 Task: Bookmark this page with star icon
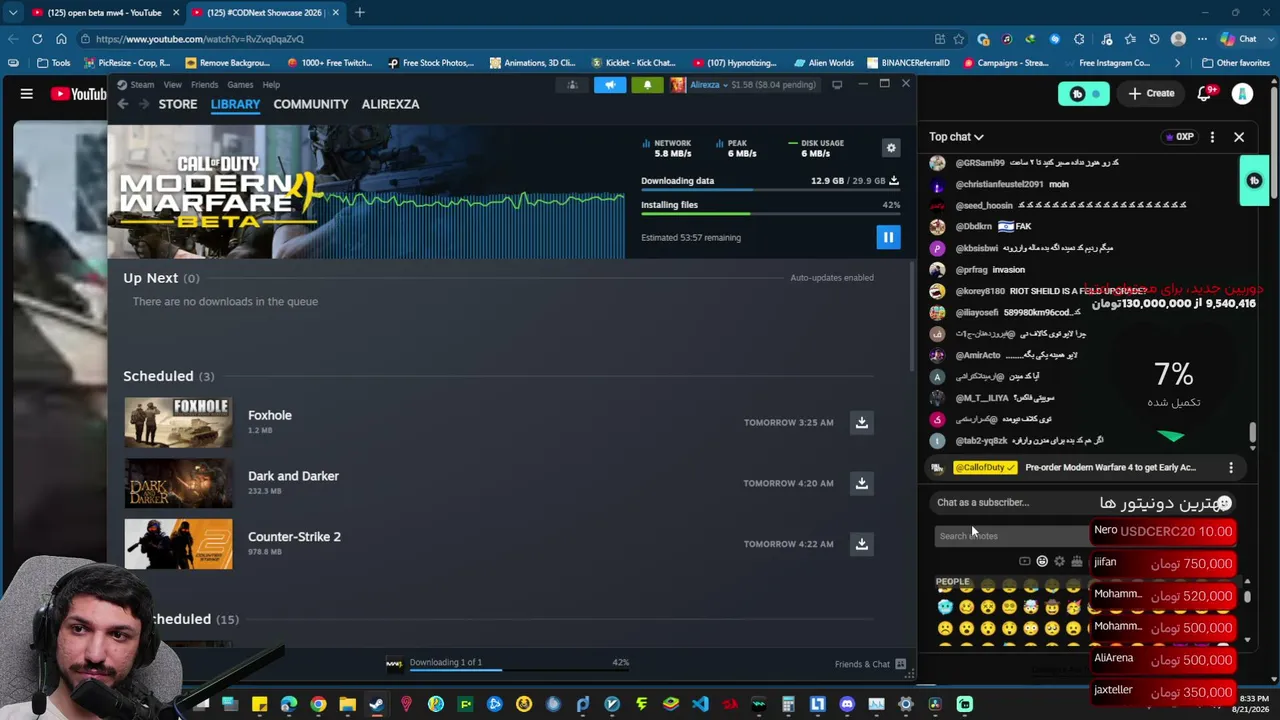click(x=959, y=39)
